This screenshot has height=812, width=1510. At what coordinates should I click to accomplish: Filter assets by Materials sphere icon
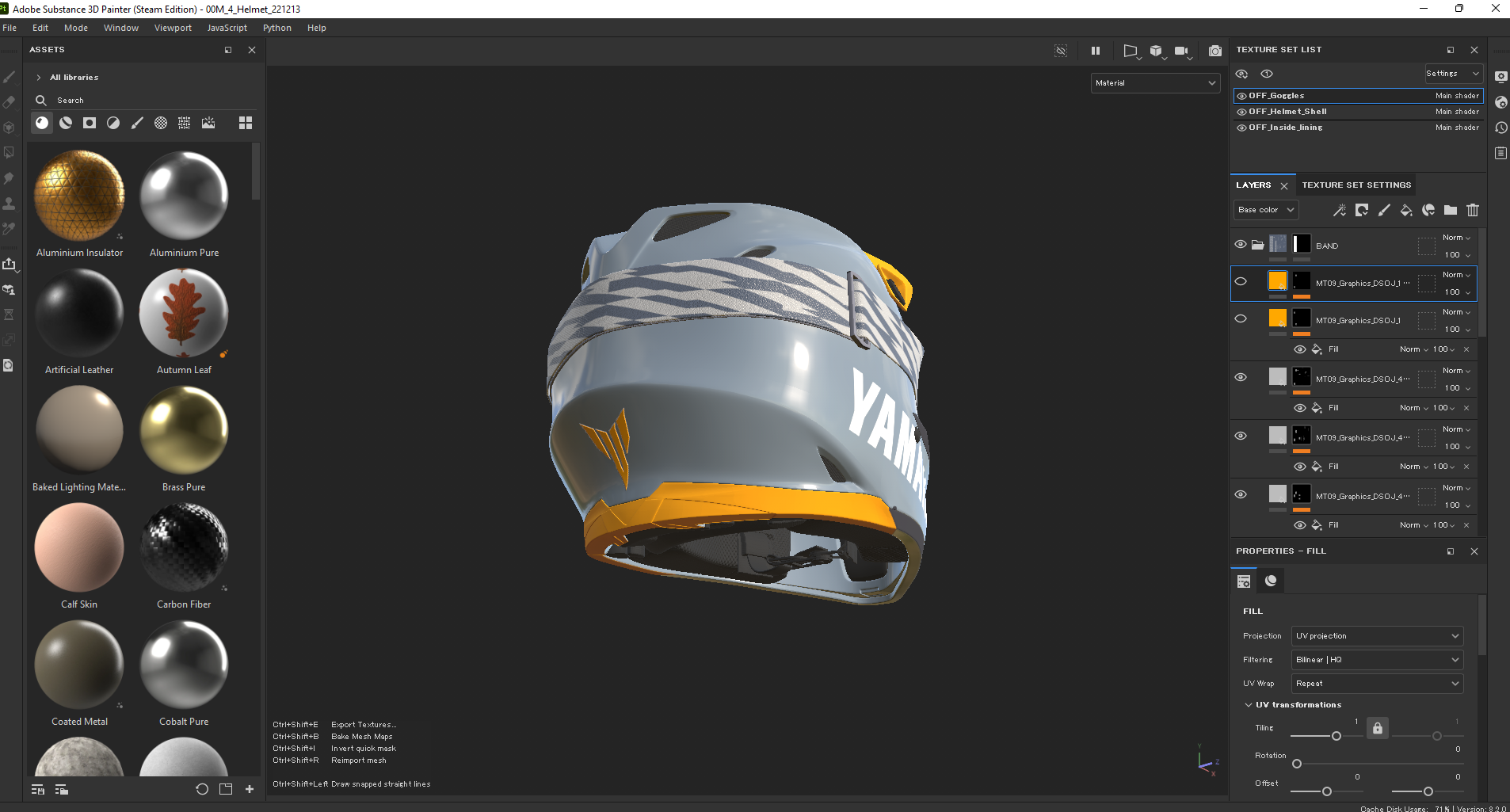pyautogui.click(x=42, y=123)
